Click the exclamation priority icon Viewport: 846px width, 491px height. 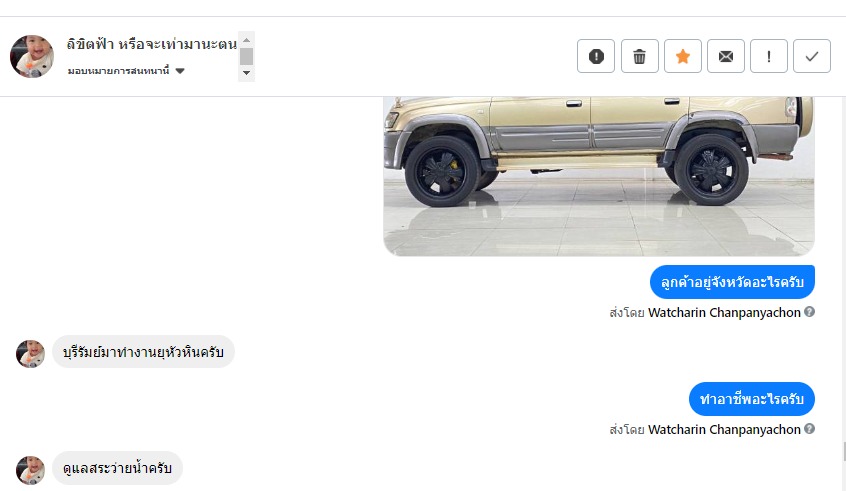769,56
